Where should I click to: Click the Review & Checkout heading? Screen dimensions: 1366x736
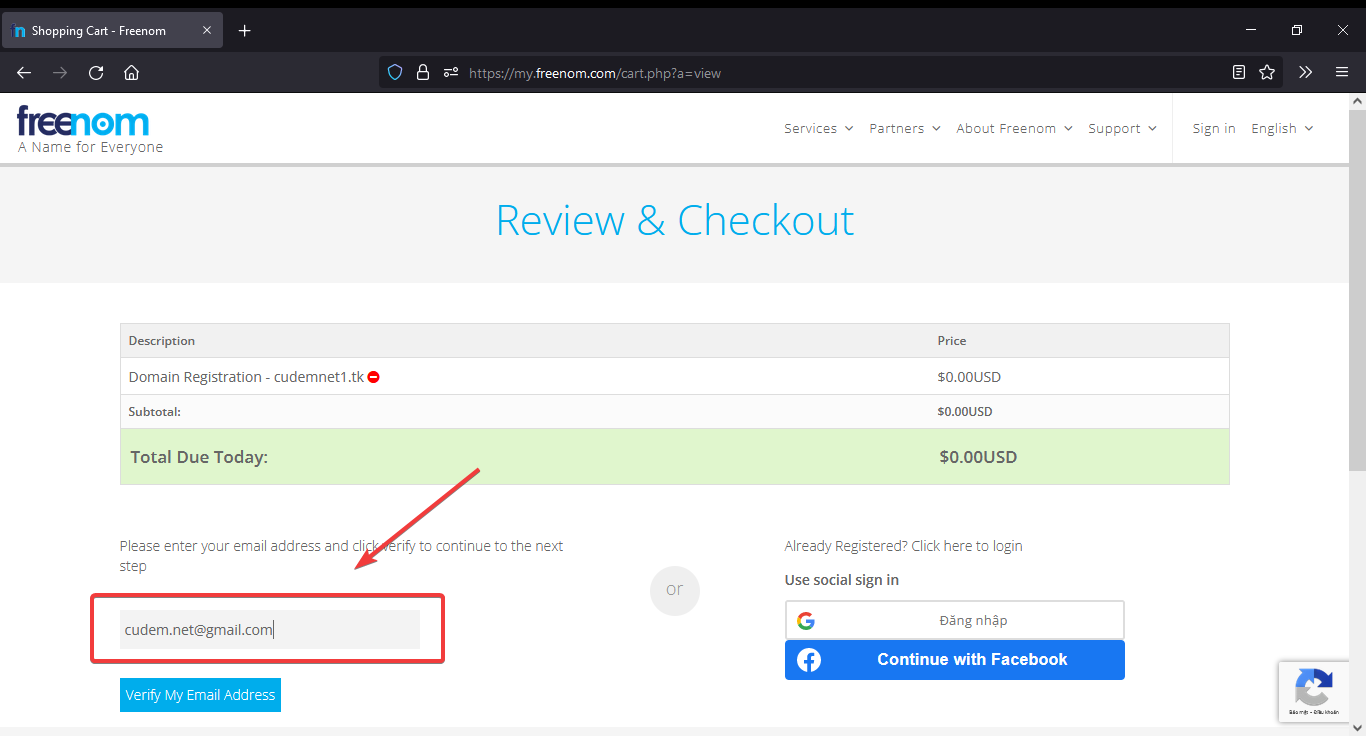675,220
